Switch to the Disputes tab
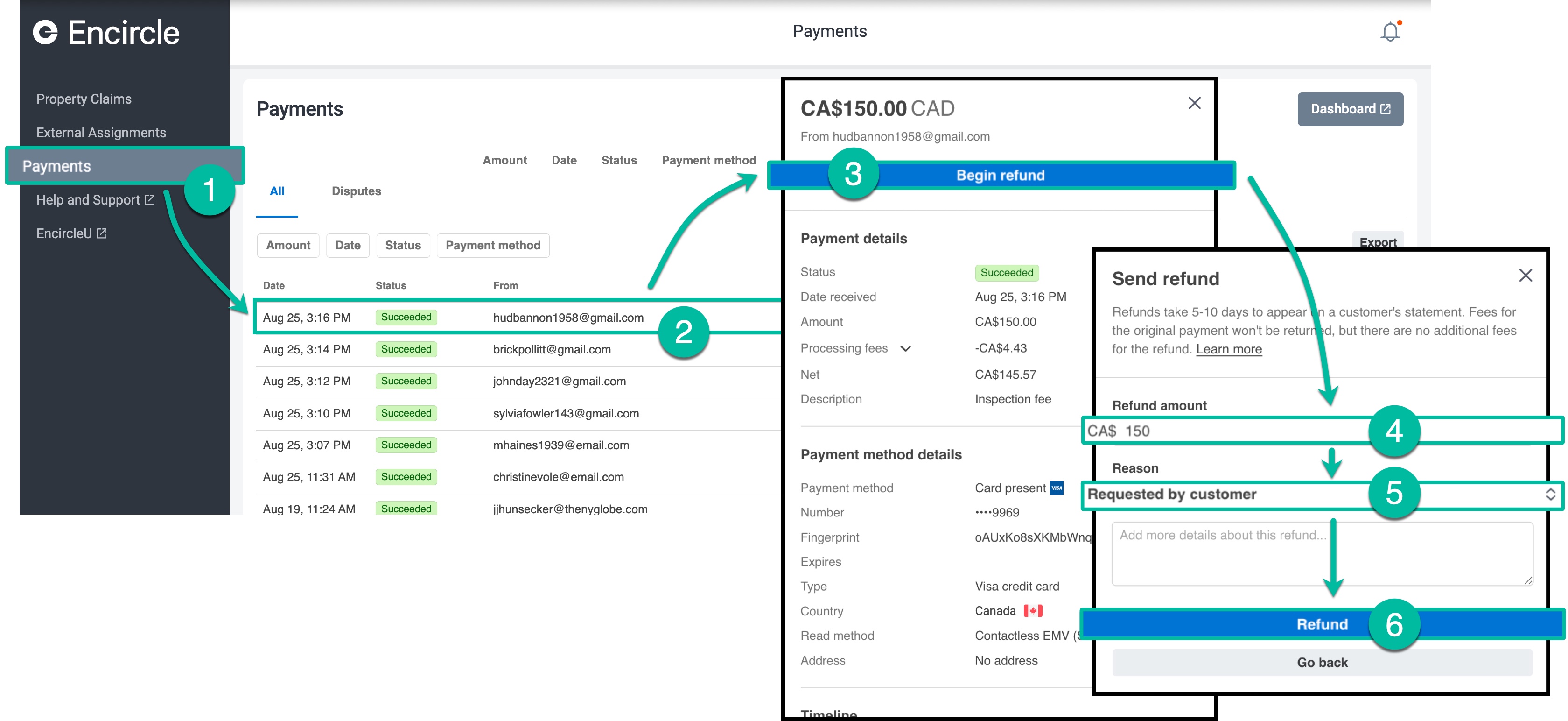 tap(356, 191)
